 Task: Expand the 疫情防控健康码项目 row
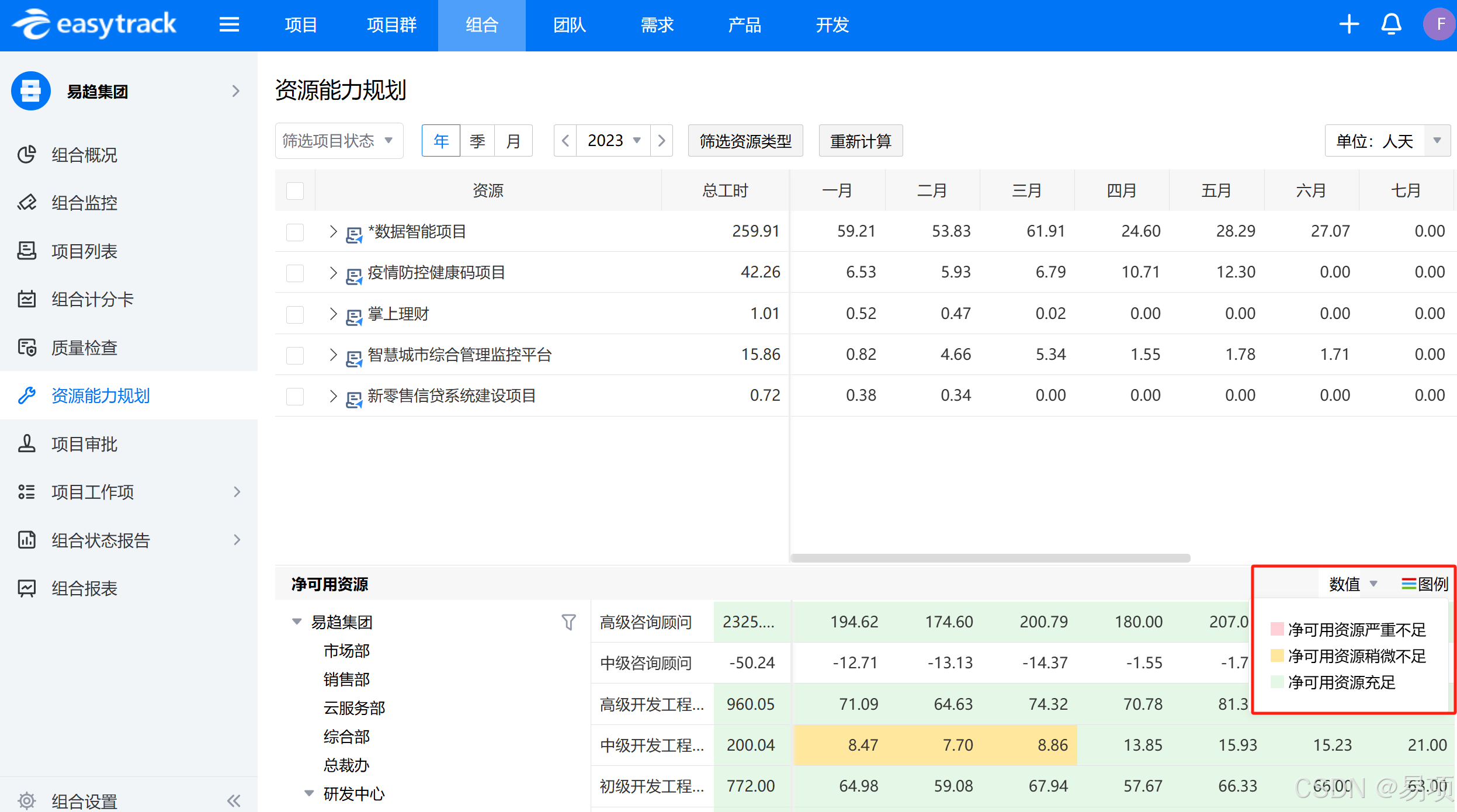(x=333, y=272)
